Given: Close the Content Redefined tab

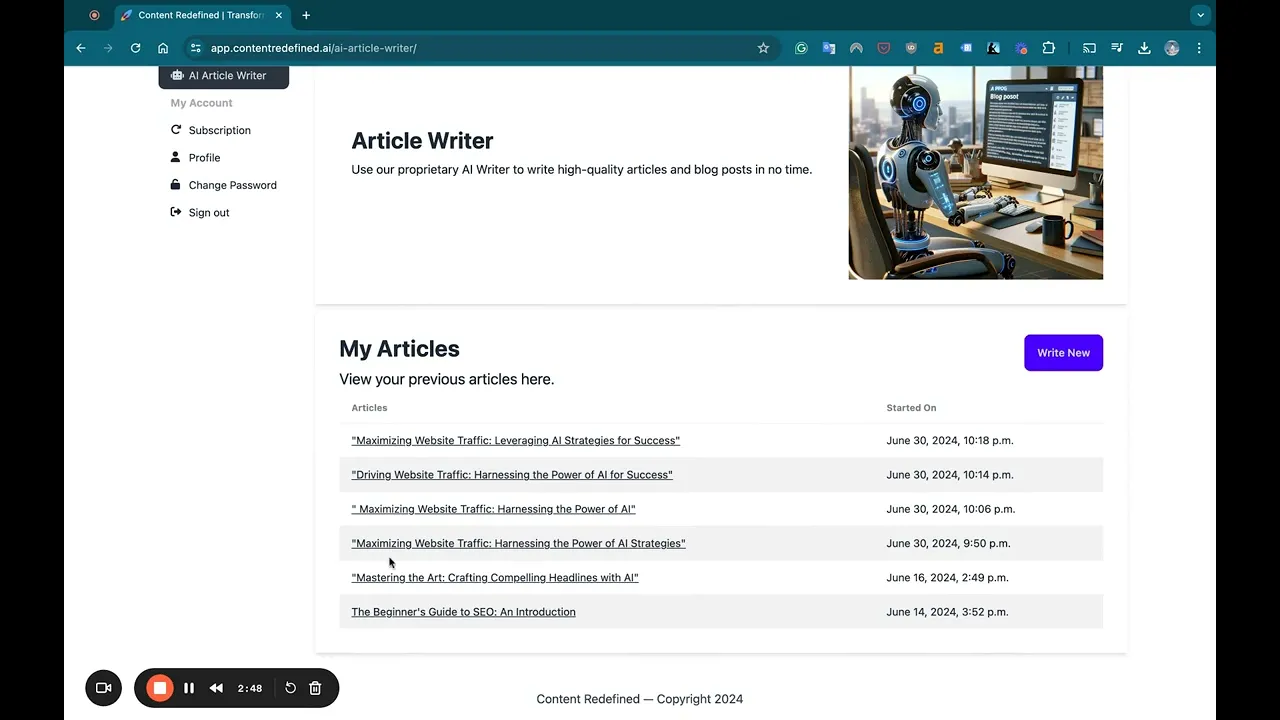Looking at the screenshot, I should (278, 15).
